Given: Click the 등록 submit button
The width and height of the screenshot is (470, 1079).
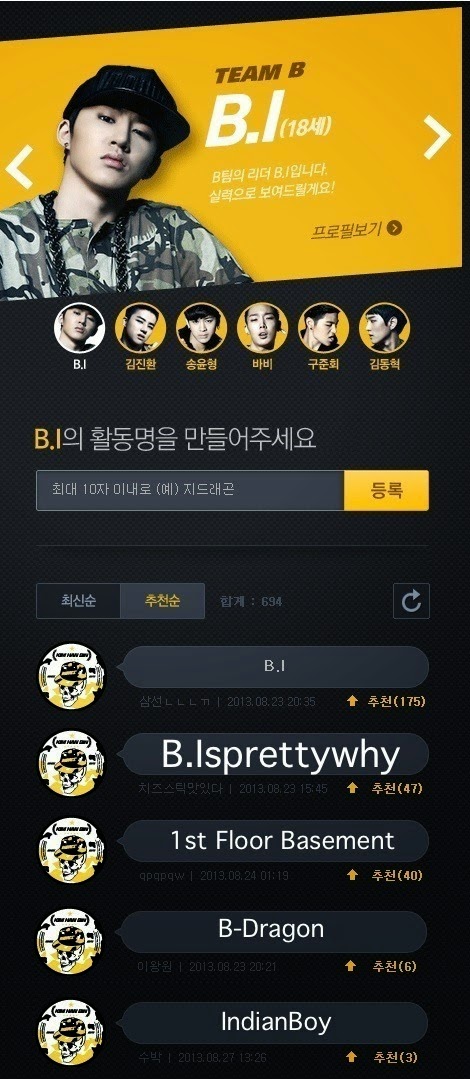Looking at the screenshot, I should (386, 491).
